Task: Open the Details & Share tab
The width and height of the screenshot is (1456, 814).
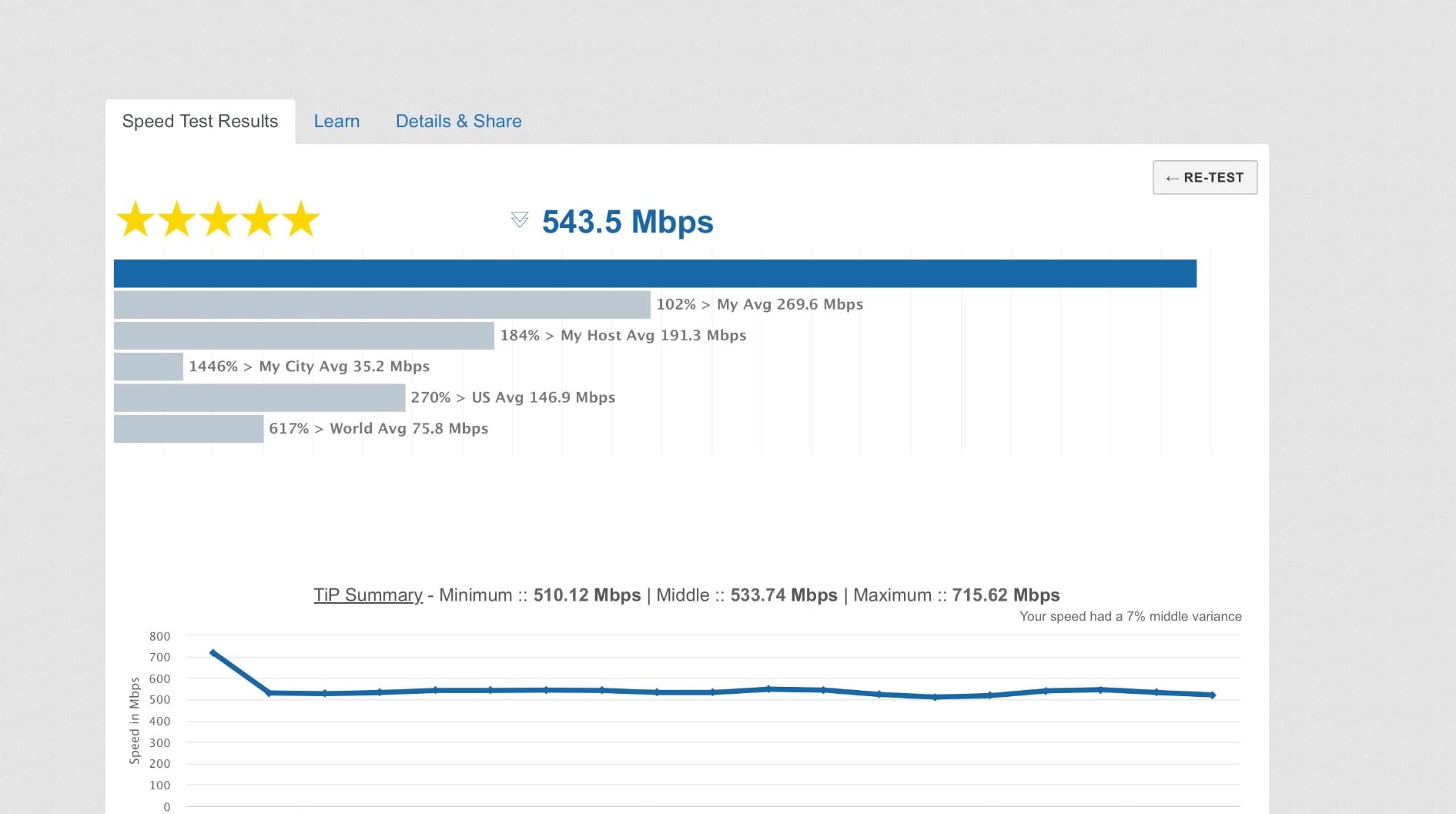Action: tap(459, 121)
